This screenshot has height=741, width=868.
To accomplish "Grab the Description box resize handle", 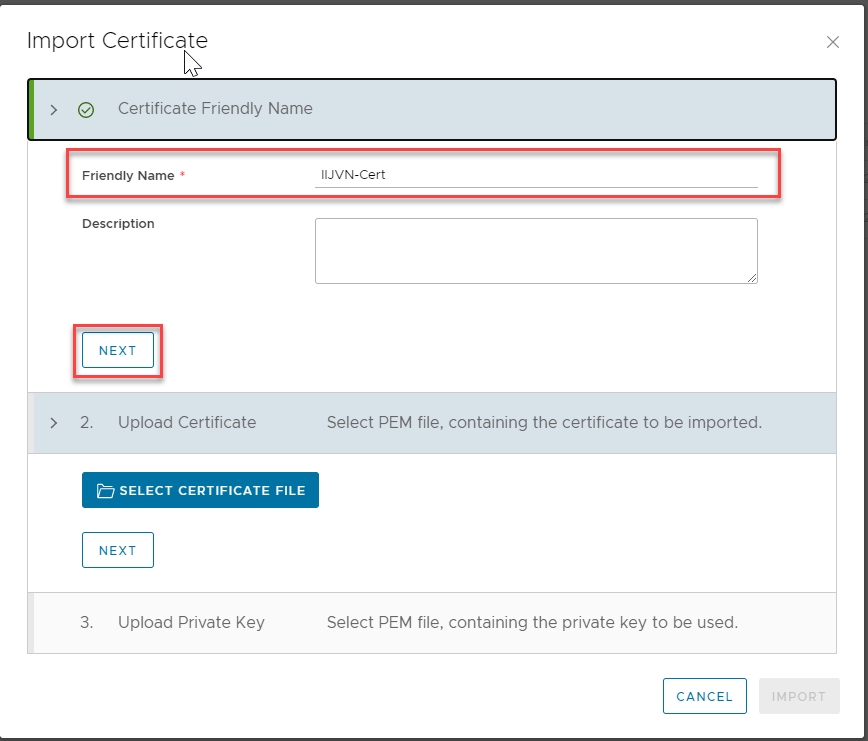I will (751, 277).
